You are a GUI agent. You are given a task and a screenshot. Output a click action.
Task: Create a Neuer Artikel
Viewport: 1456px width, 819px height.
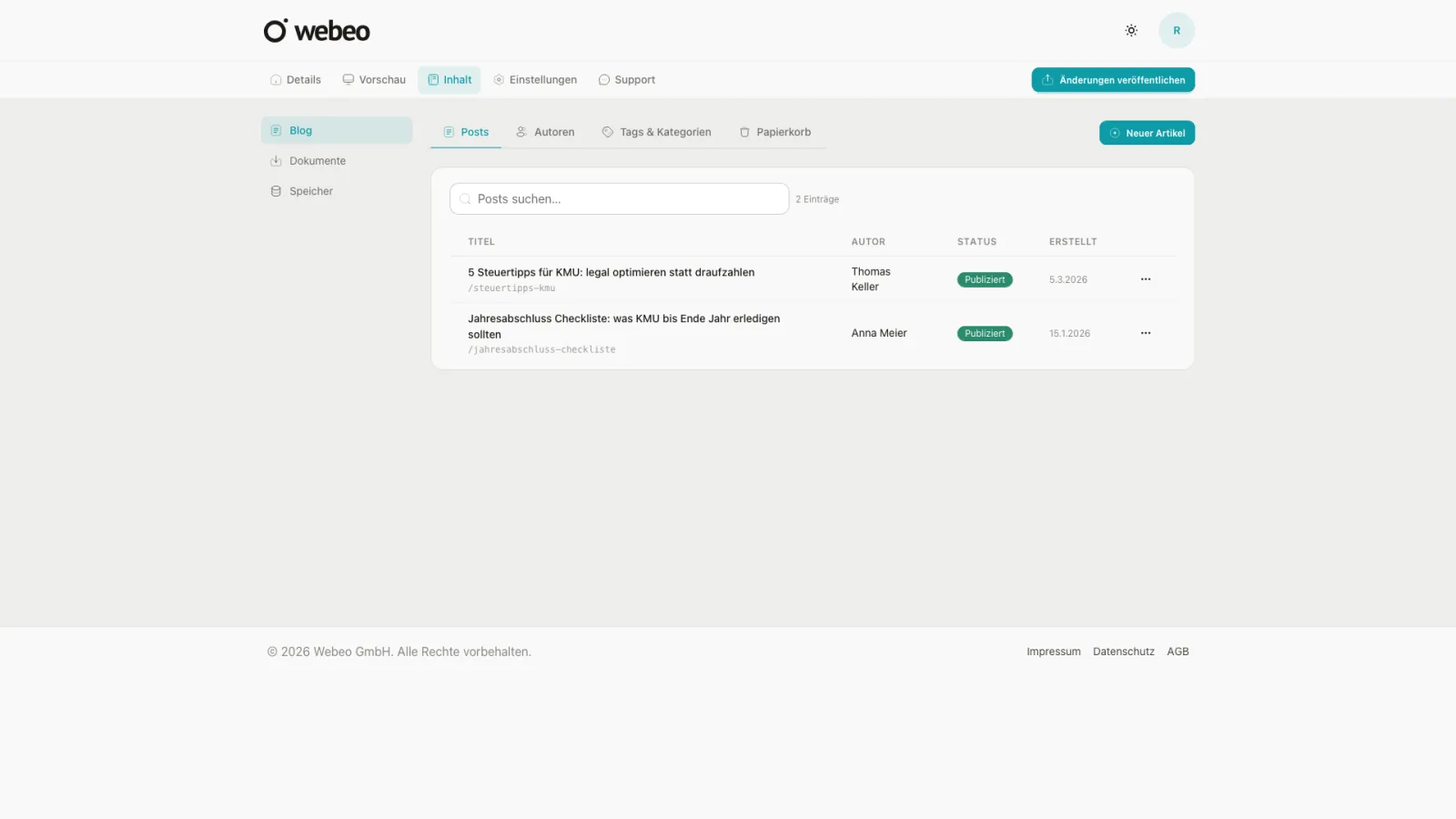point(1147,133)
